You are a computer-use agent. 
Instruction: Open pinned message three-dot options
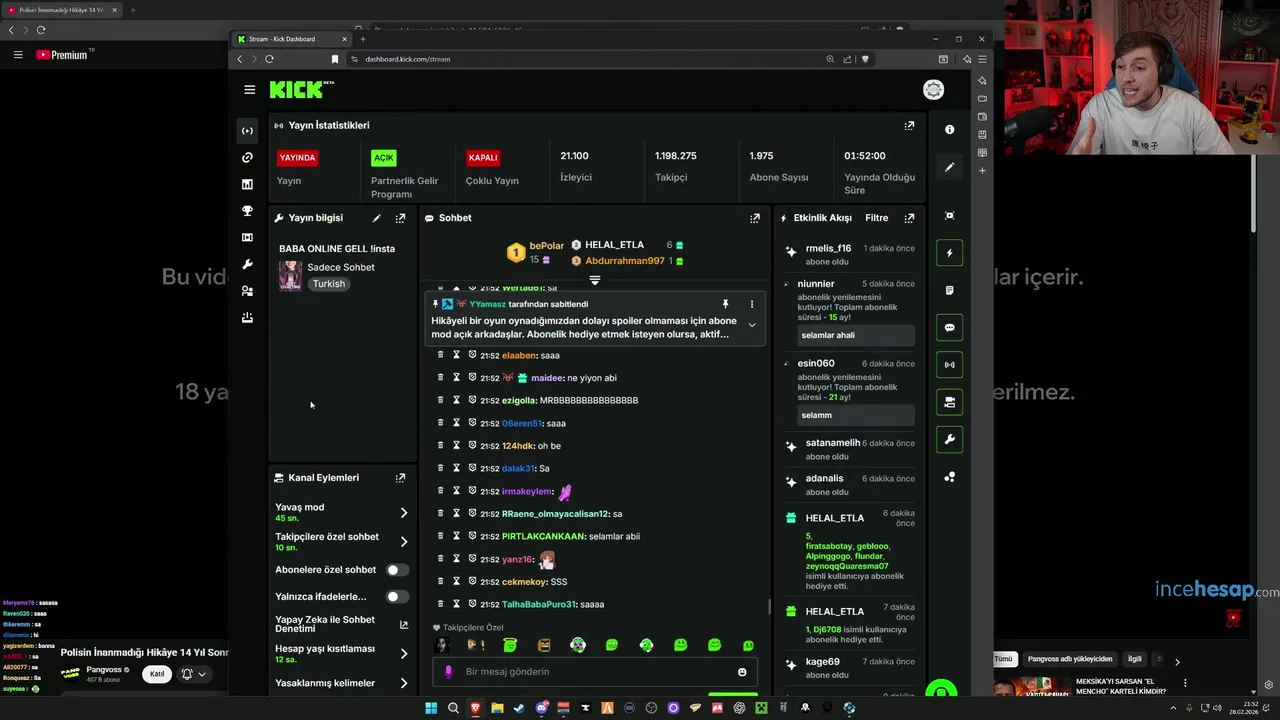pyautogui.click(x=752, y=304)
